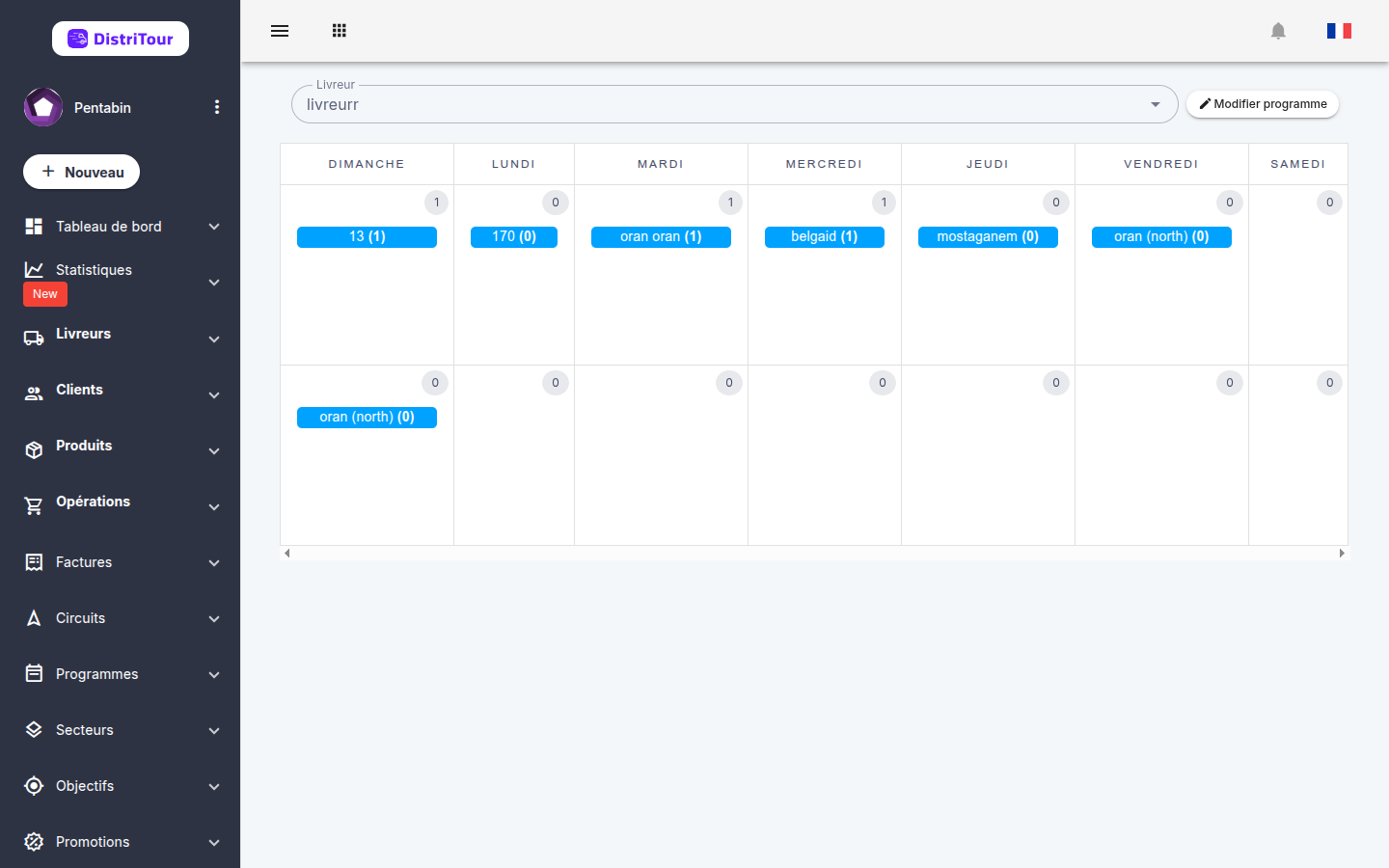Click the Clients people icon
Viewport: 1389px width, 868px height.
pos(34,394)
